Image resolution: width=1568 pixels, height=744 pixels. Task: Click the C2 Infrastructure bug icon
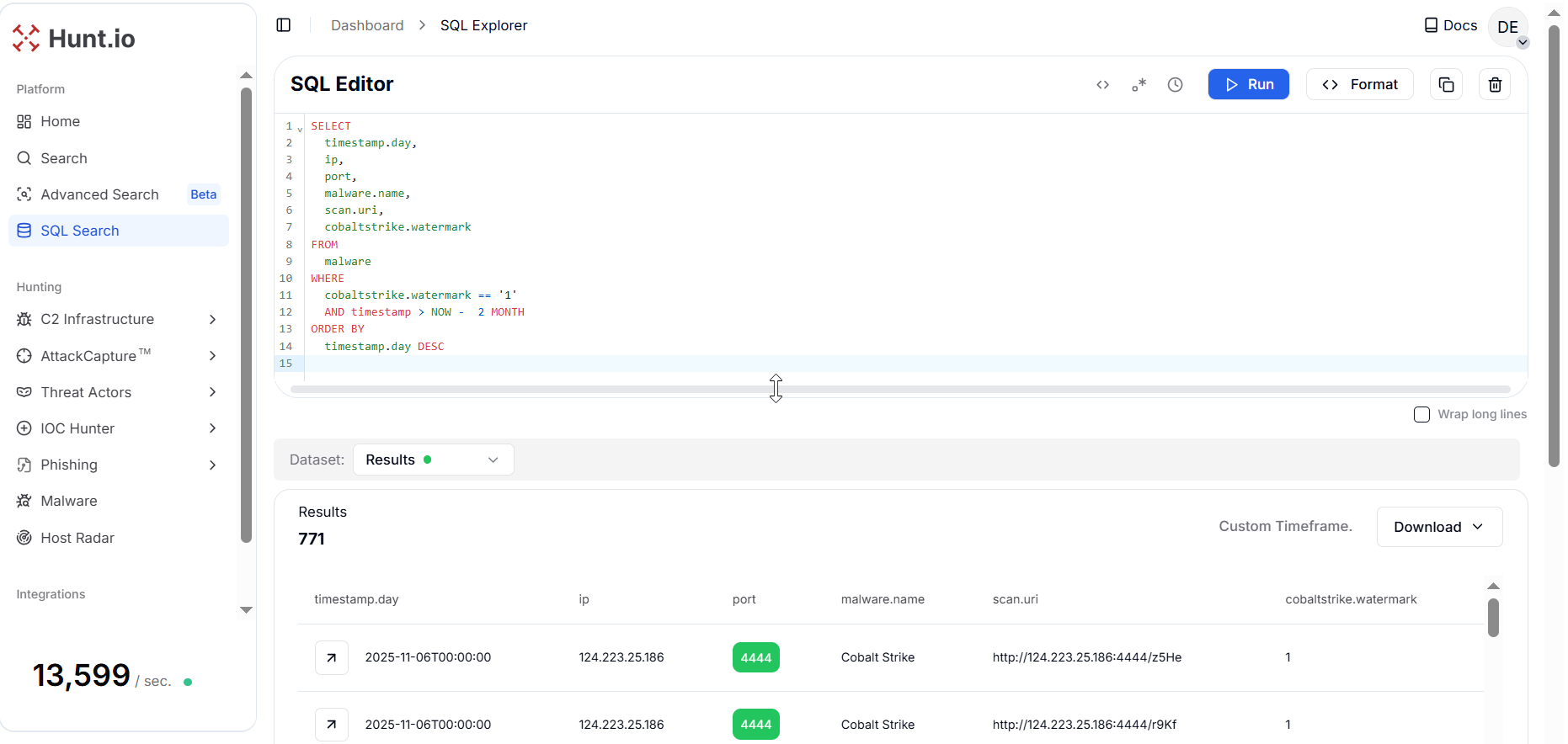click(x=24, y=319)
